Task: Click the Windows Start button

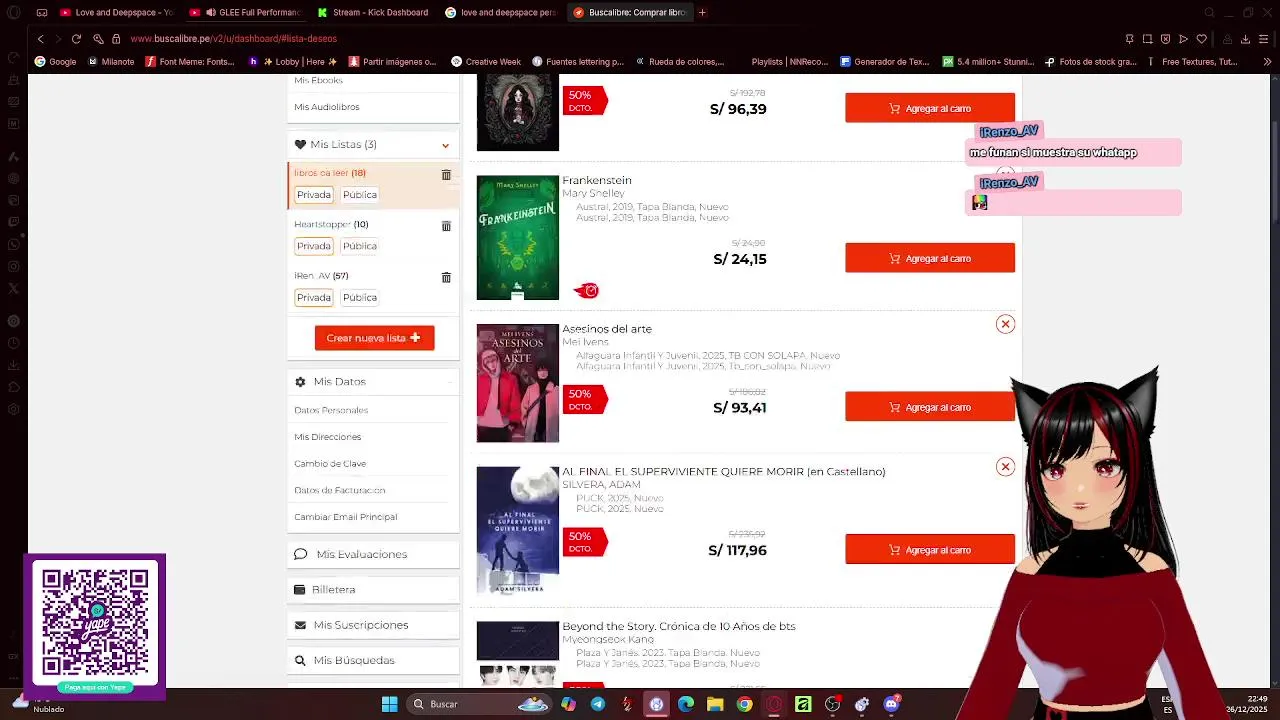Action: [x=389, y=704]
